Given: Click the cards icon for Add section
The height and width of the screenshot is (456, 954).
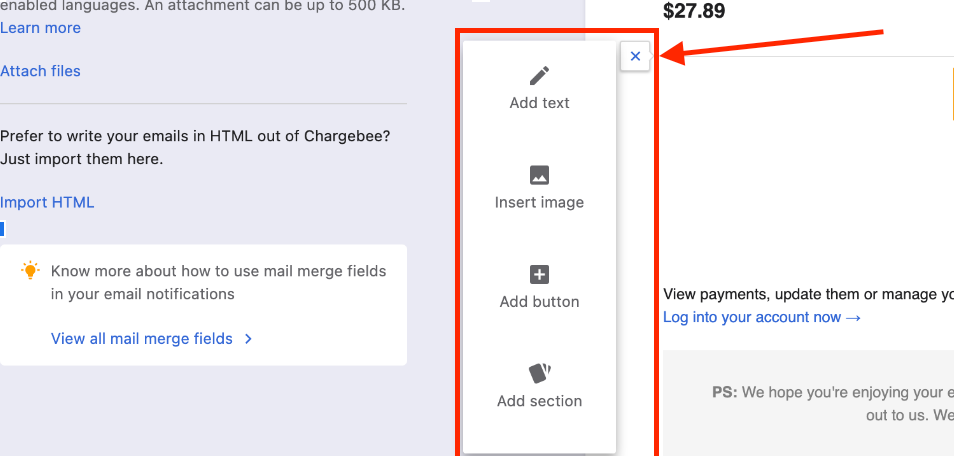Looking at the screenshot, I should coord(539,373).
